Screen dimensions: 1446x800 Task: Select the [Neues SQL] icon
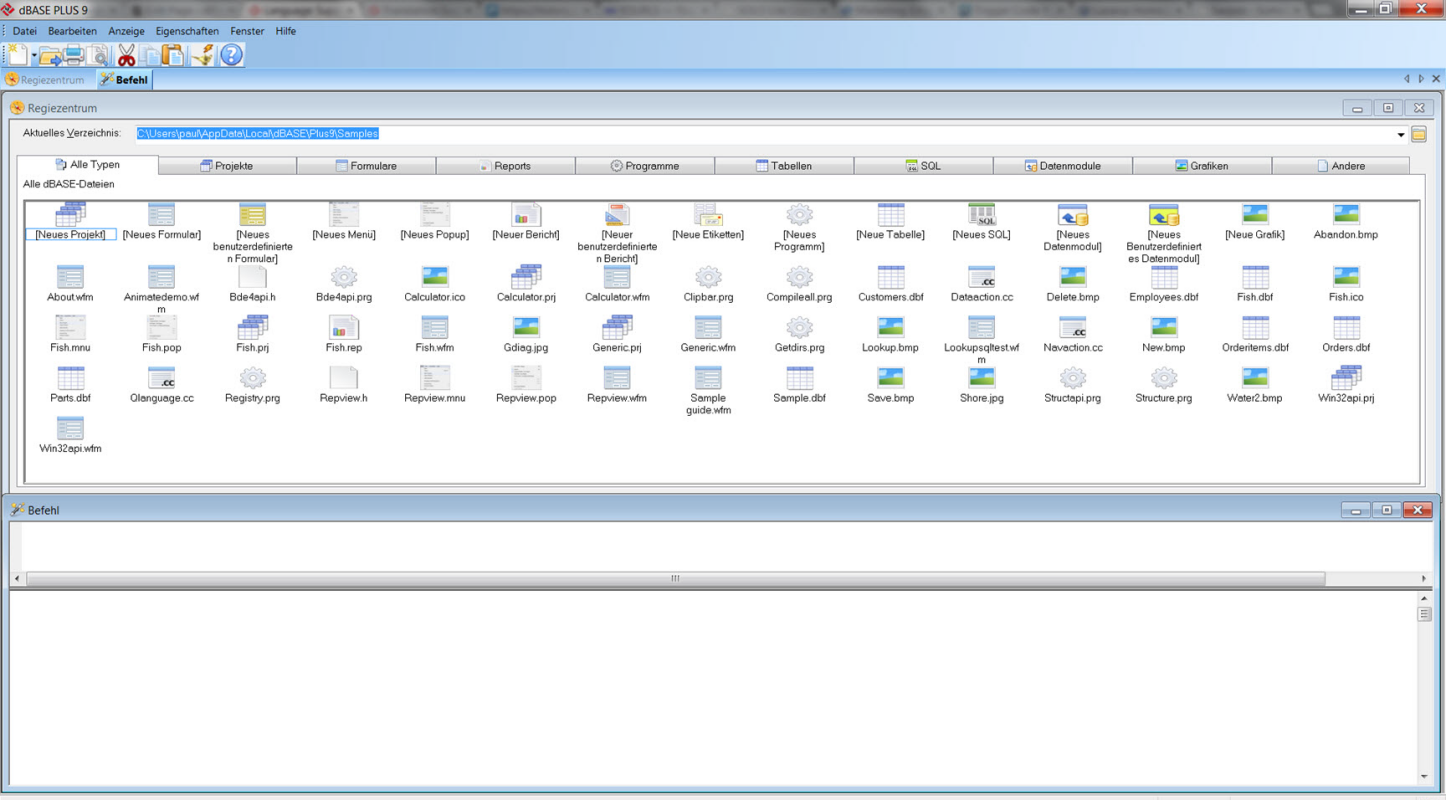tap(982, 214)
